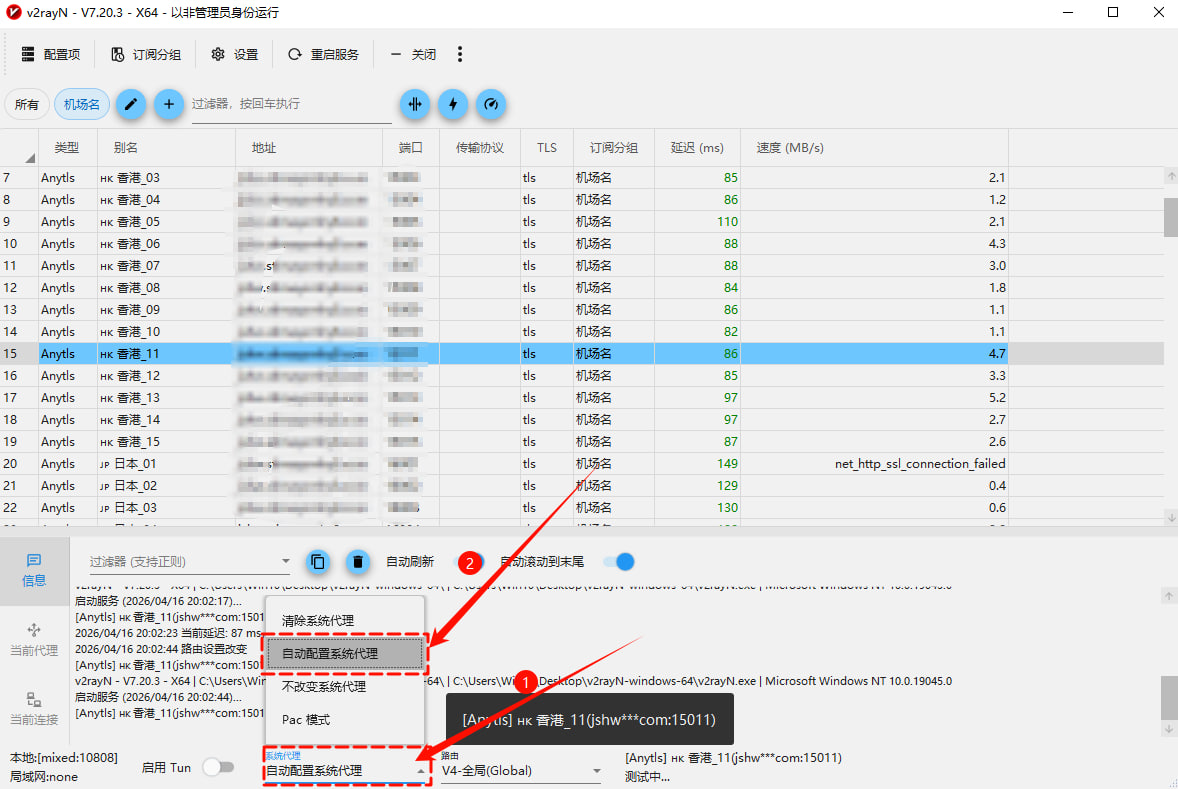
Task: Expand the 路由 V4-全局(Global) dropdown
Action: (x=521, y=771)
